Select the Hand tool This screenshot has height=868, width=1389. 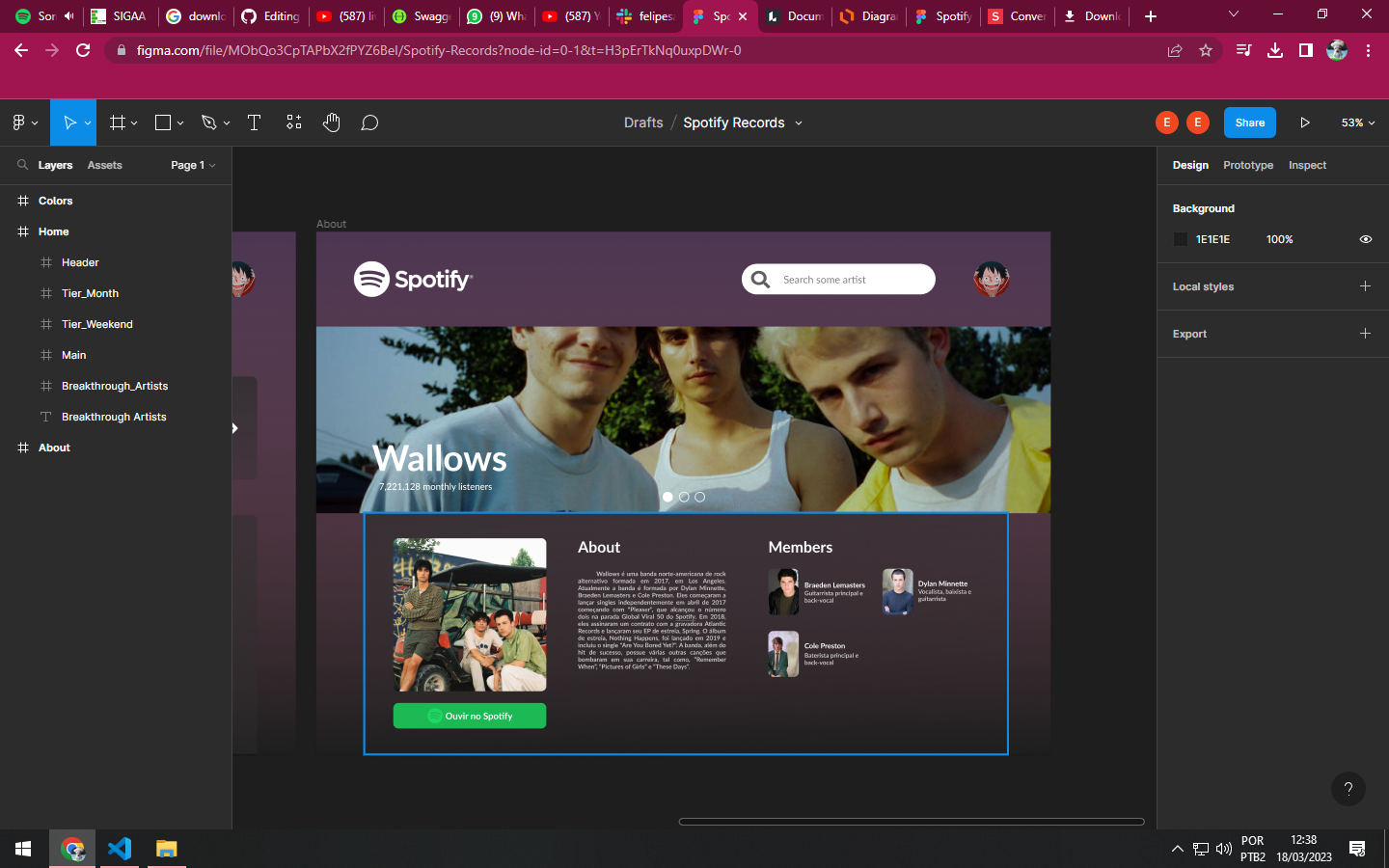pos(331,122)
